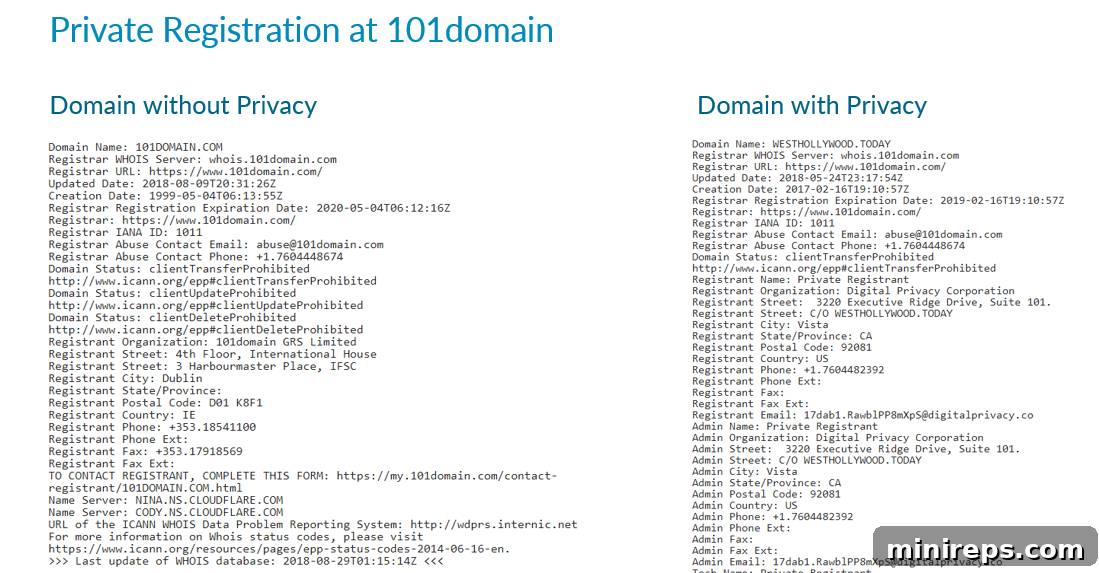Click 'Admin City: Vista' line
Image resolution: width=1099 pixels, height=573 pixels.
pyautogui.click(x=744, y=471)
